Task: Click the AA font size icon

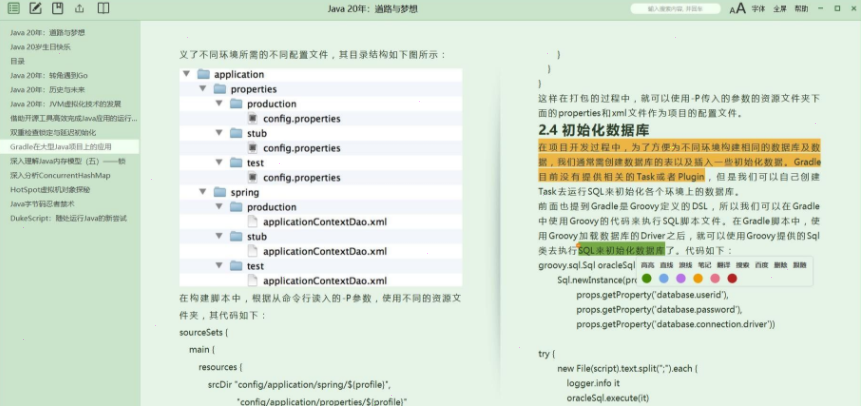Action: [x=737, y=8]
